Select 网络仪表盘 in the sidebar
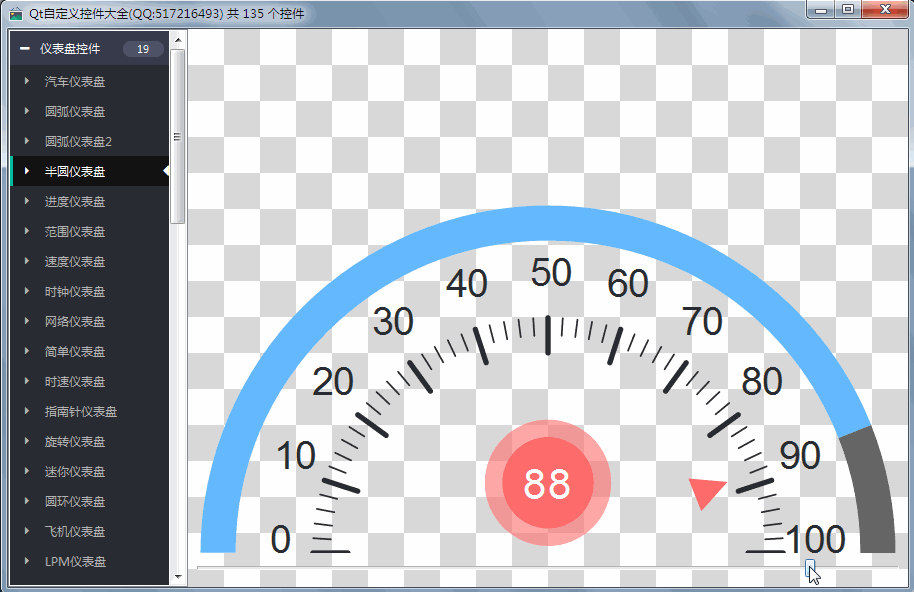 pos(75,321)
